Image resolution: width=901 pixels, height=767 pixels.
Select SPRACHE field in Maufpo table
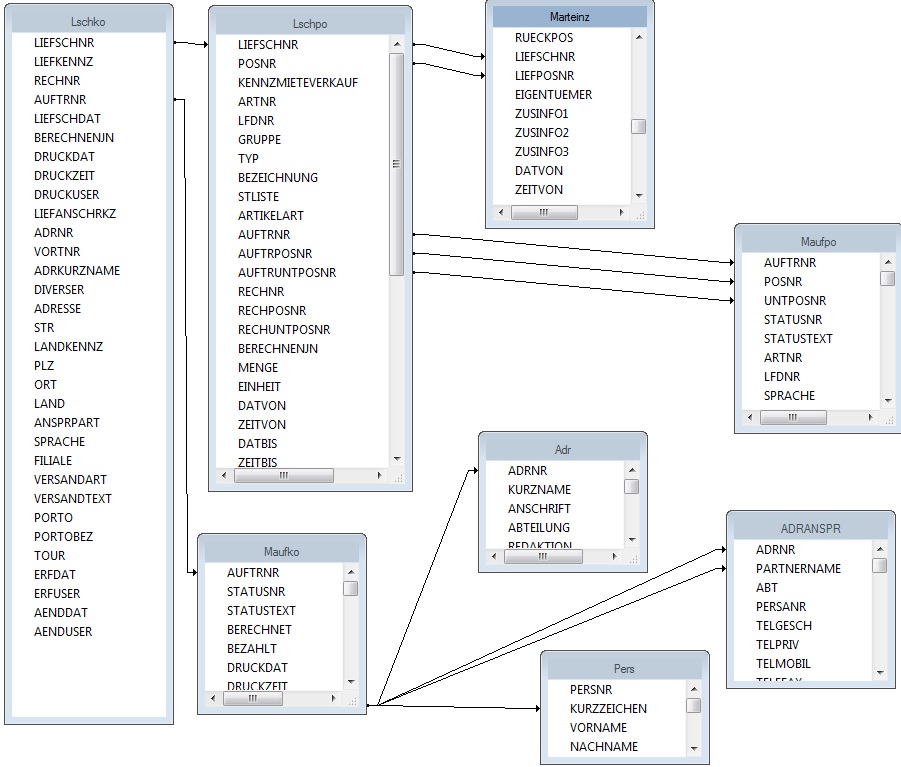tap(789, 395)
